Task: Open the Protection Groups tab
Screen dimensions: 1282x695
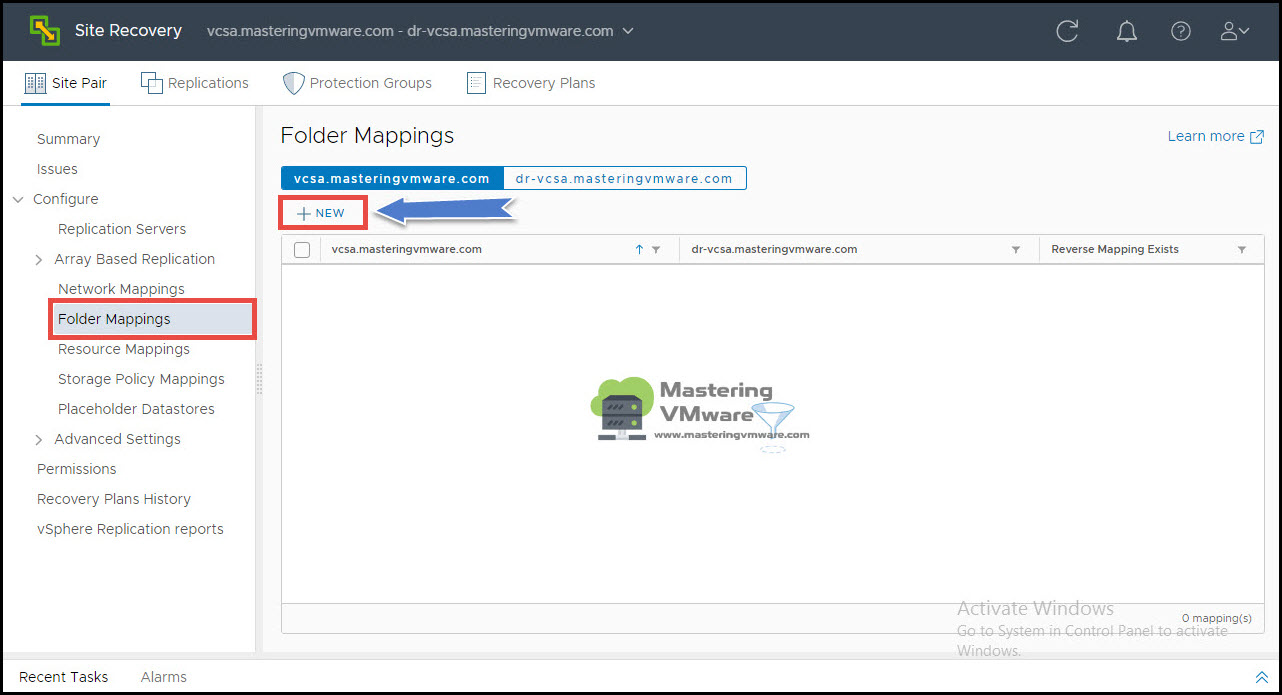Action: (358, 83)
